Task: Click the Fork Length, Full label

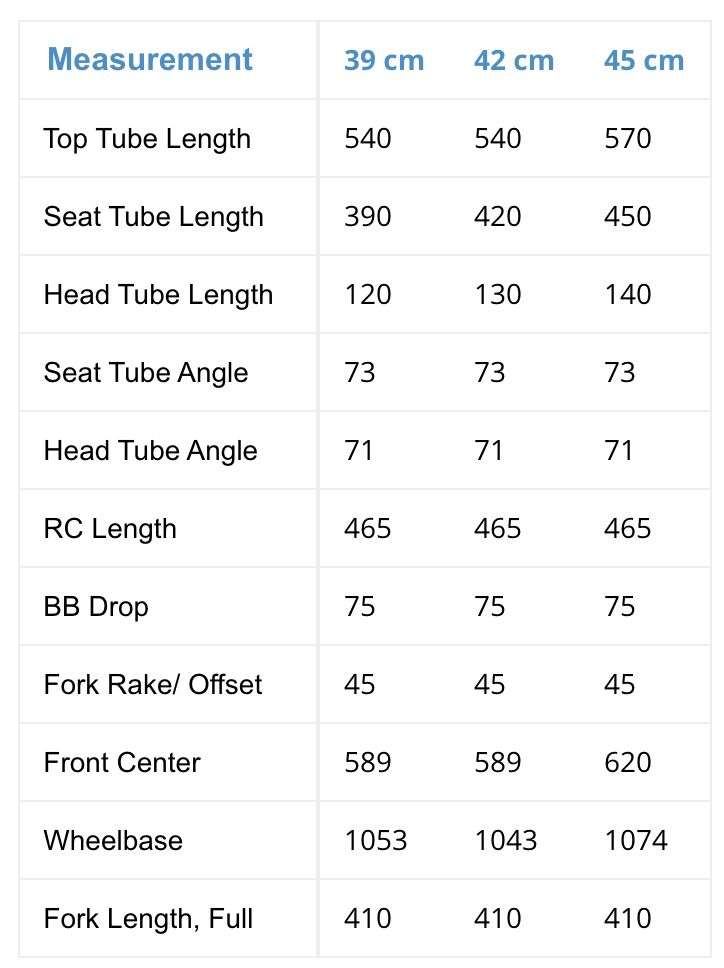Action: [148, 918]
